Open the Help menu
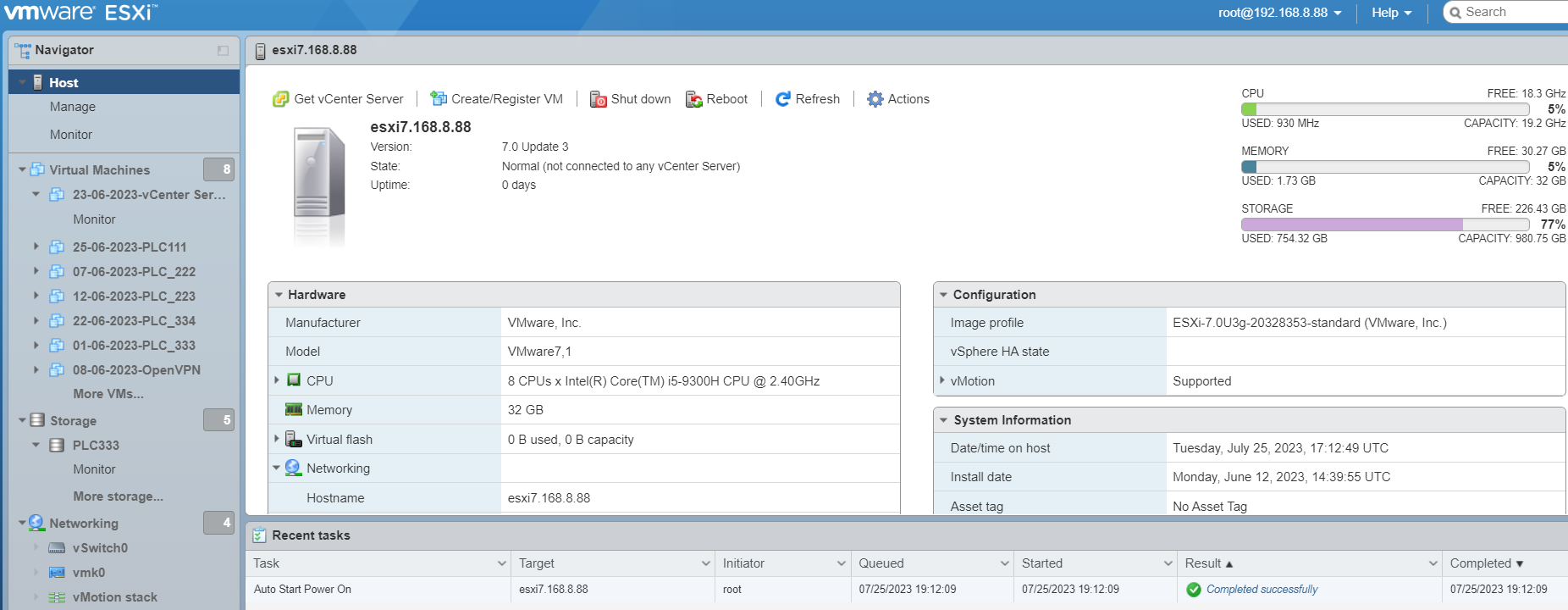Screen dimensions: 1568x610 click(x=1391, y=13)
